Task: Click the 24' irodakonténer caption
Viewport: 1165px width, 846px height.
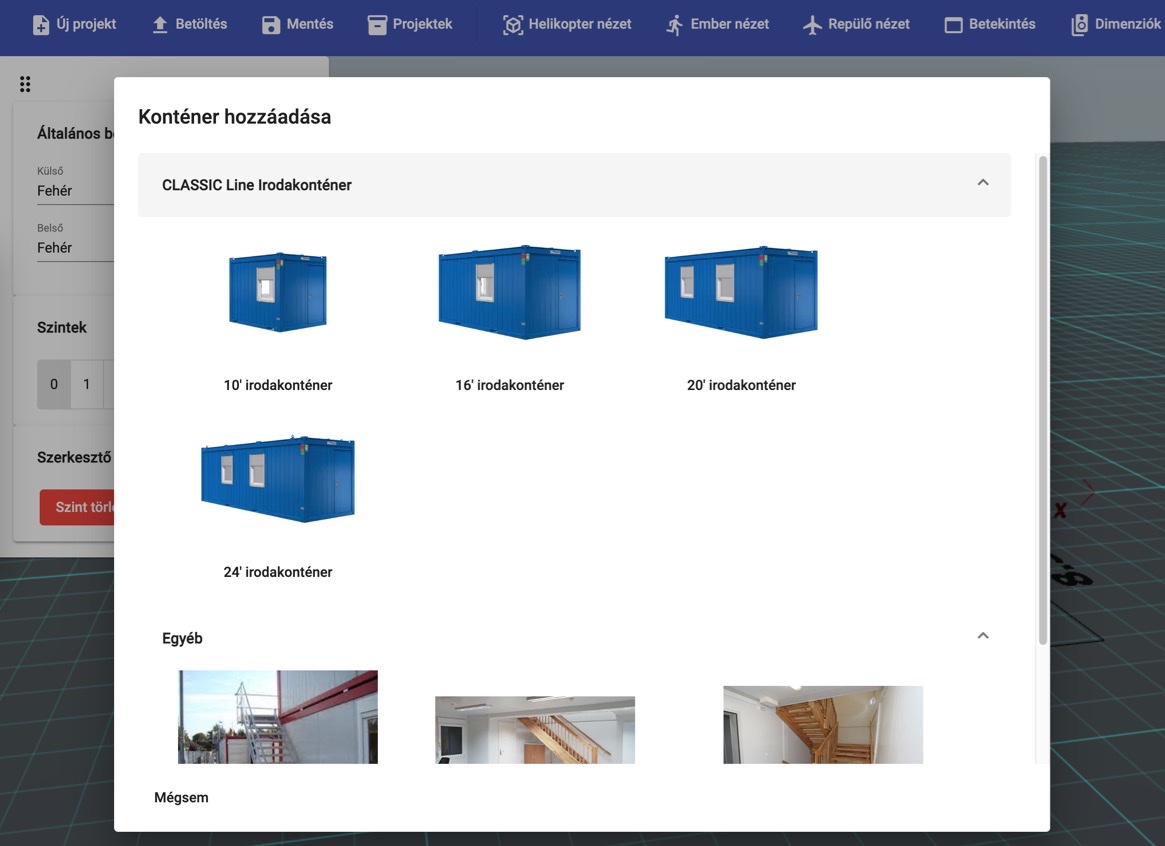Action: [278, 573]
